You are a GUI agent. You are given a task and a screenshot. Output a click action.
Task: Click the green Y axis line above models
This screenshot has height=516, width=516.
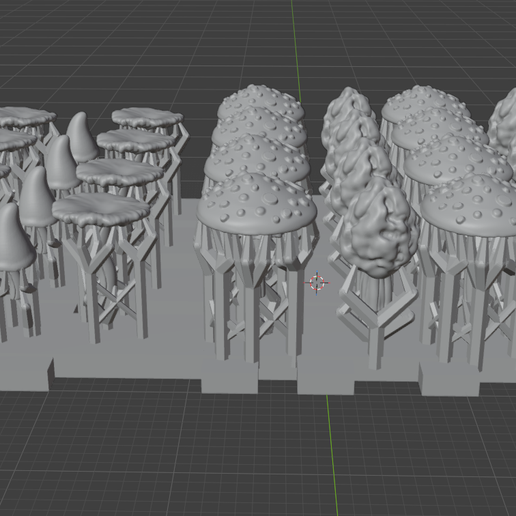pyautogui.click(x=296, y=50)
